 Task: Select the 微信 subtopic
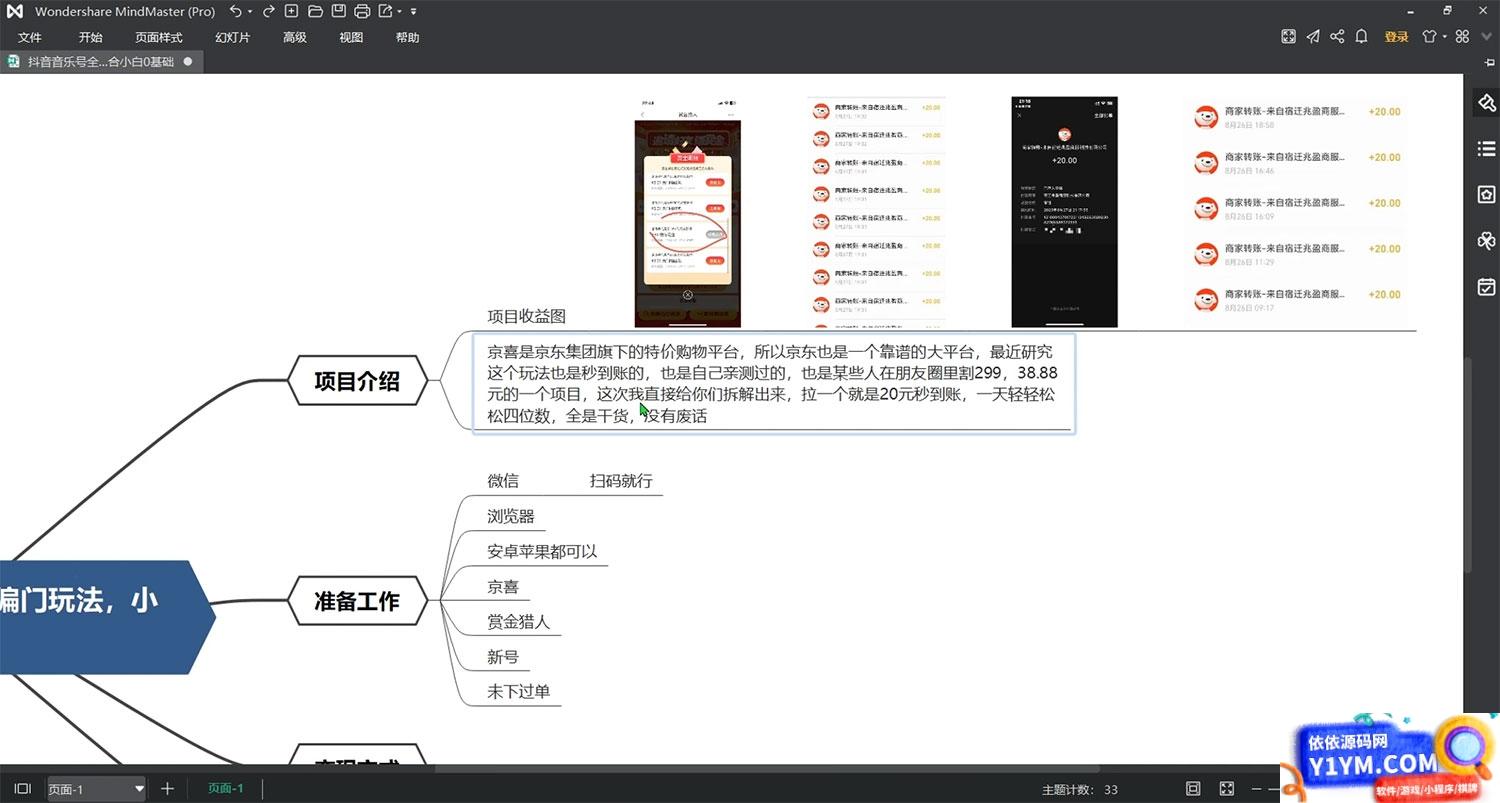click(503, 481)
